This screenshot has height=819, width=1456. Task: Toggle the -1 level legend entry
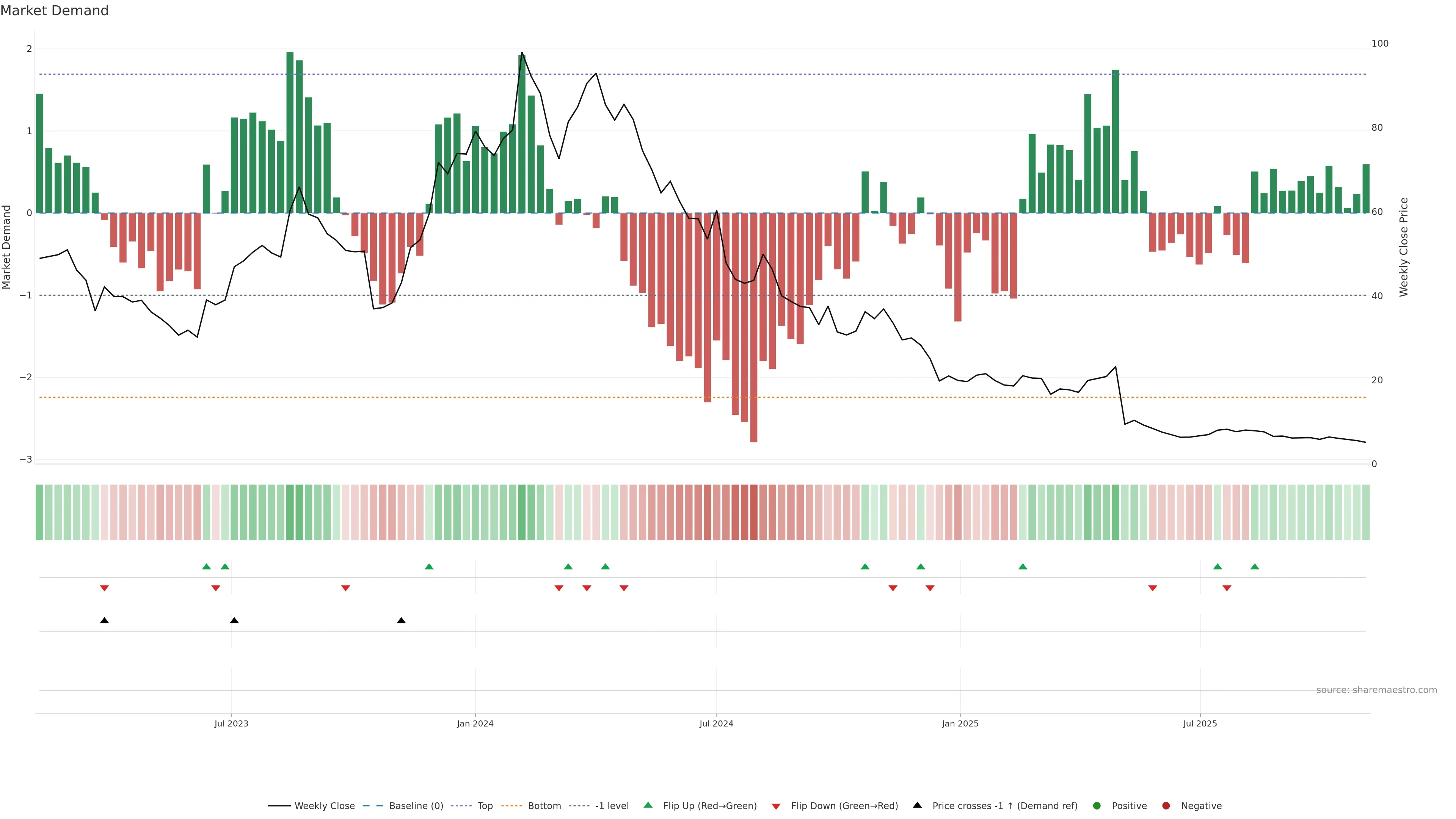612,806
